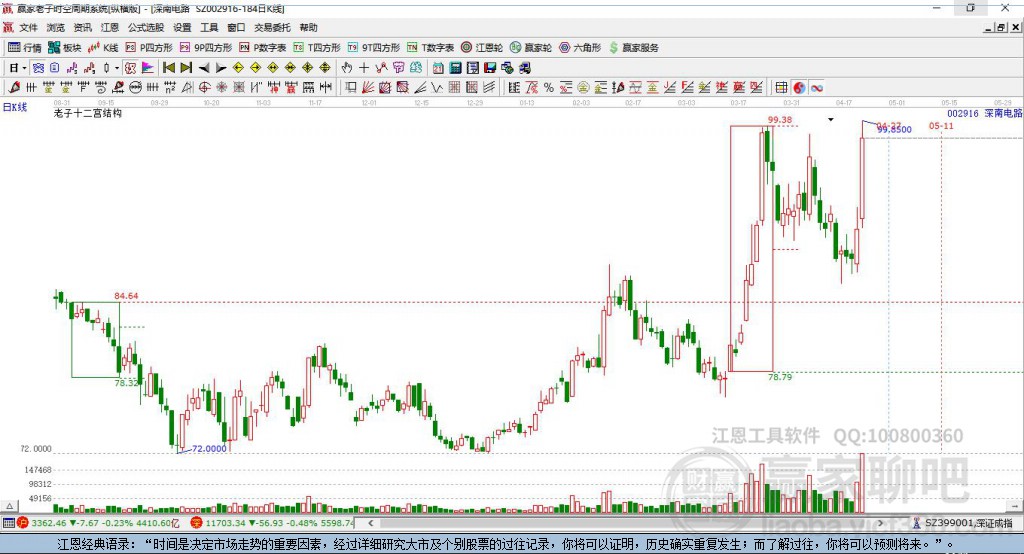Open the 江恩轮 Gann wheel
Screen dimensions: 1024x554
click(482, 48)
